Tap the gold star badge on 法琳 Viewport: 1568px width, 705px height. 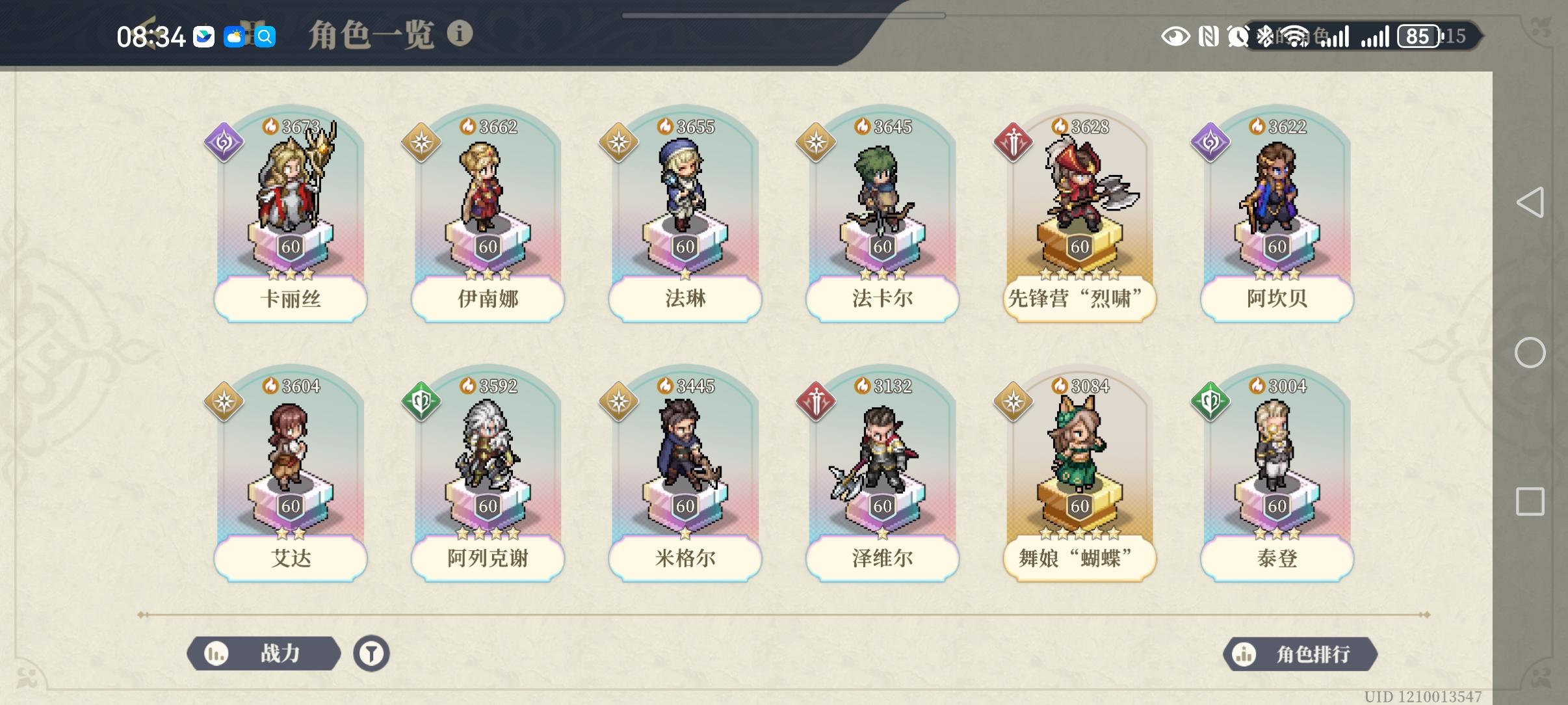618,142
